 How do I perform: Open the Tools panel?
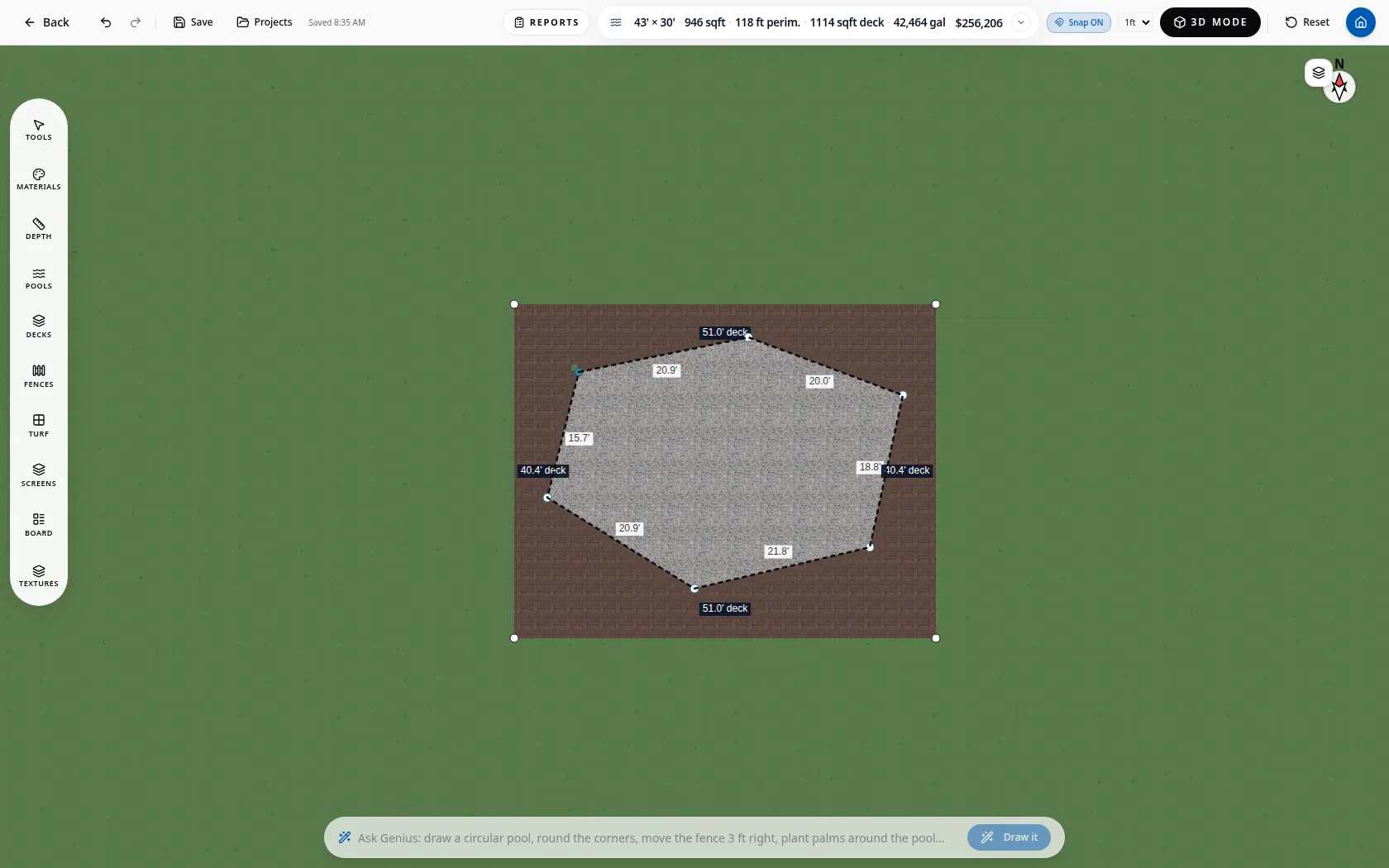(x=39, y=131)
